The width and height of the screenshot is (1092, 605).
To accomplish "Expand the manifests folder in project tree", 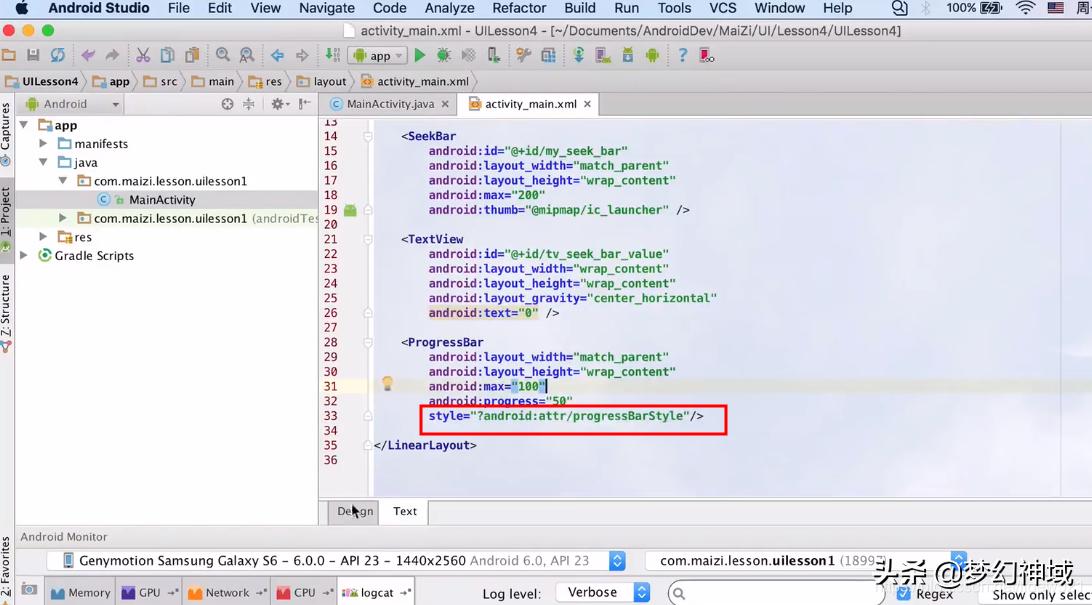I will (x=43, y=144).
